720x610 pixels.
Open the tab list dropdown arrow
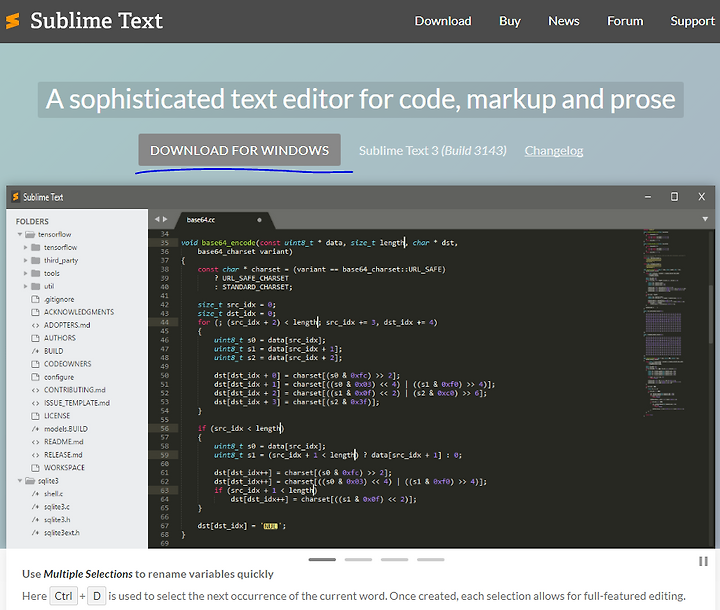pos(705,220)
